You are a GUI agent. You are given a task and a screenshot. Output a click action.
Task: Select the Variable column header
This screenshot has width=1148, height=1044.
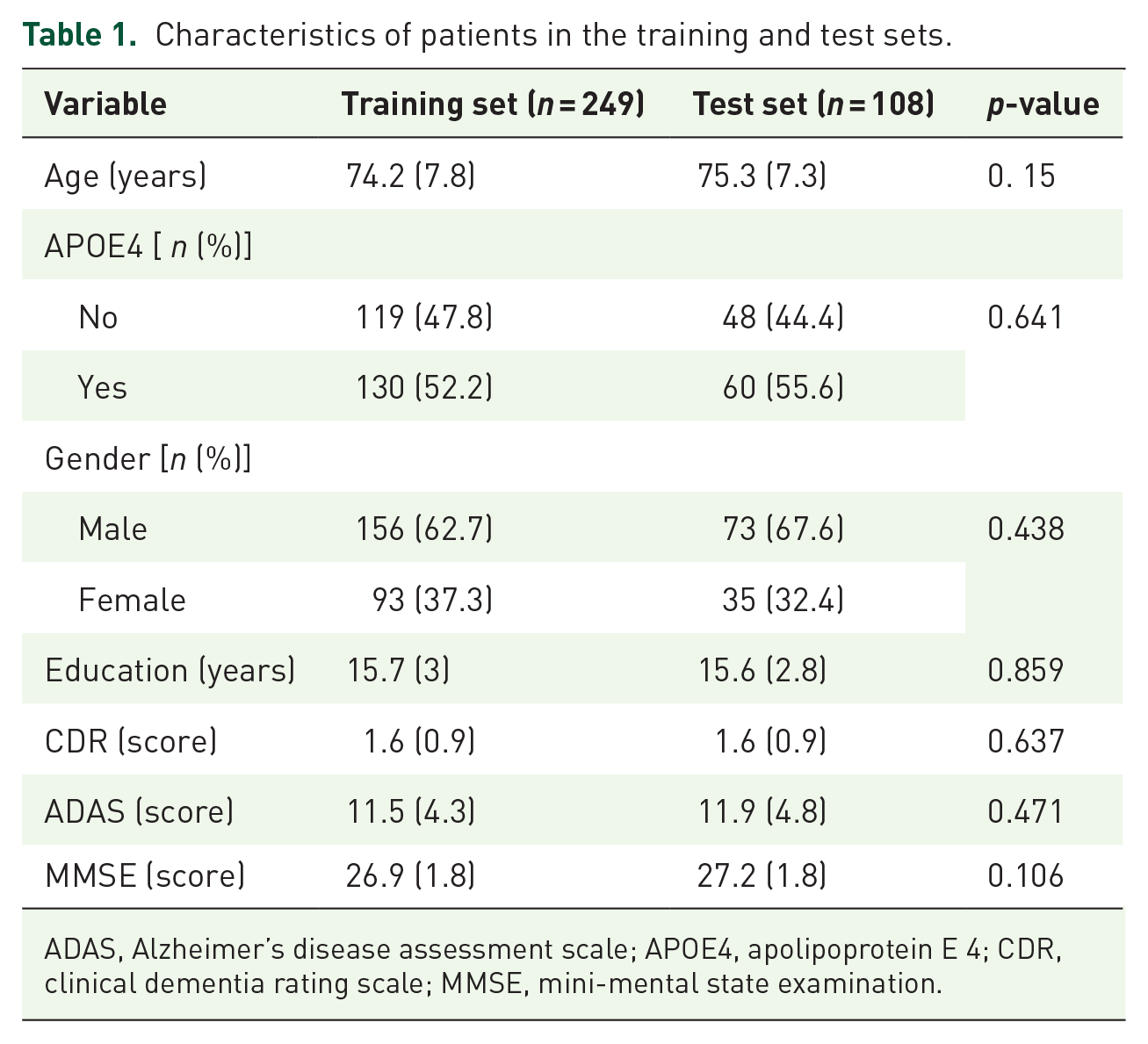click(x=105, y=104)
